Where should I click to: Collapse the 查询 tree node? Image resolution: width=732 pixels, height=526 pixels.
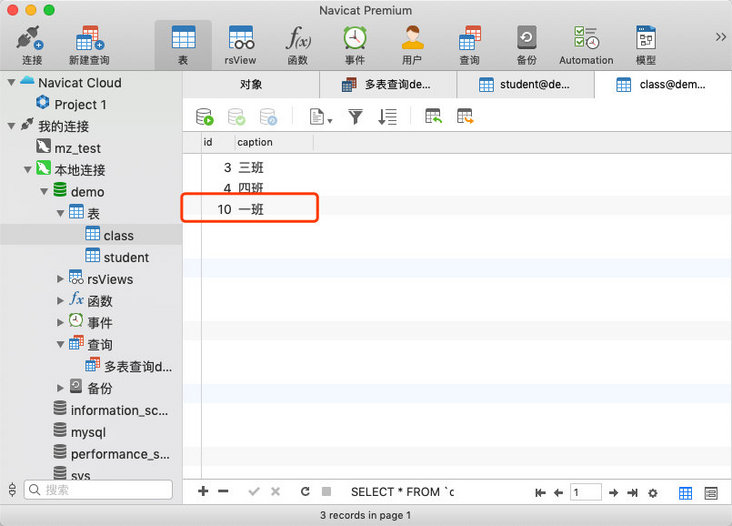[x=61, y=344]
